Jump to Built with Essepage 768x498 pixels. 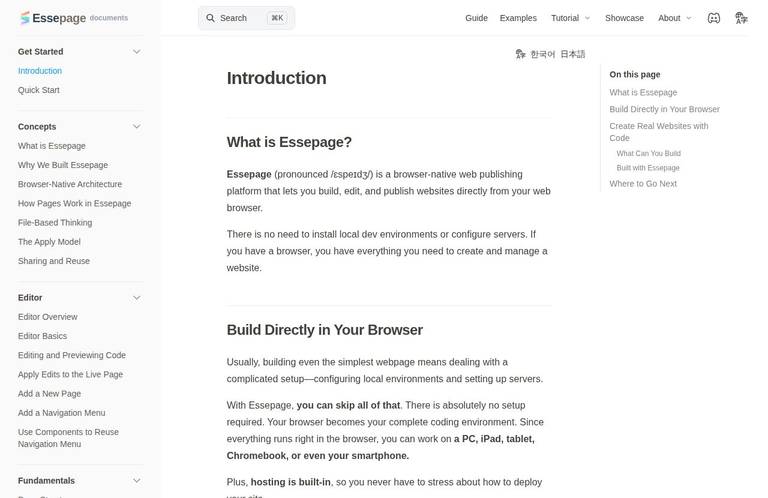(x=648, y=167)
